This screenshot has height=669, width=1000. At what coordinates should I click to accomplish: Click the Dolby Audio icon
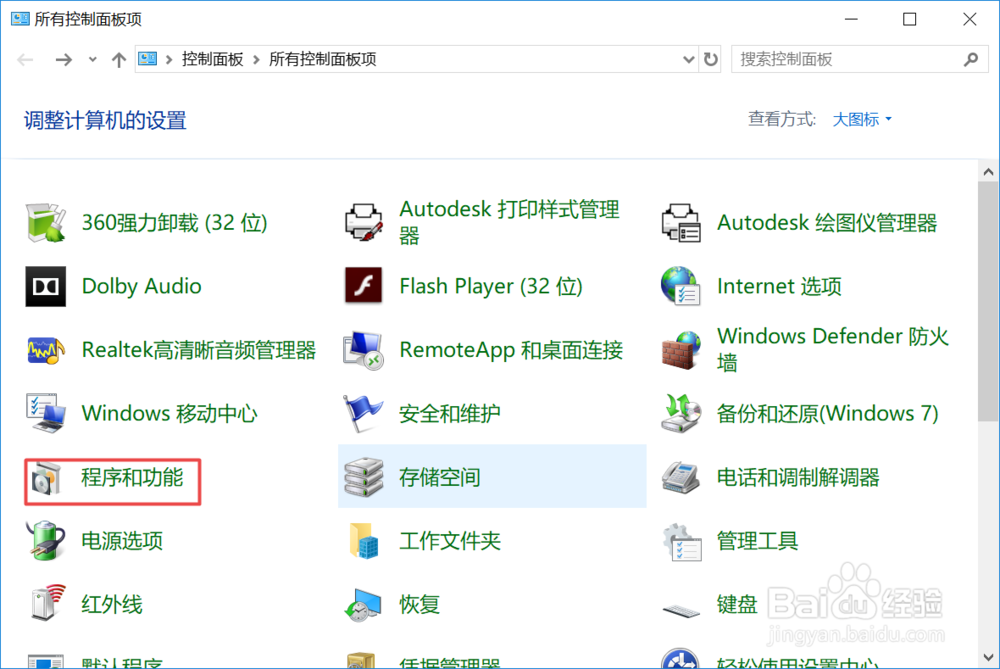click(45, 286)
